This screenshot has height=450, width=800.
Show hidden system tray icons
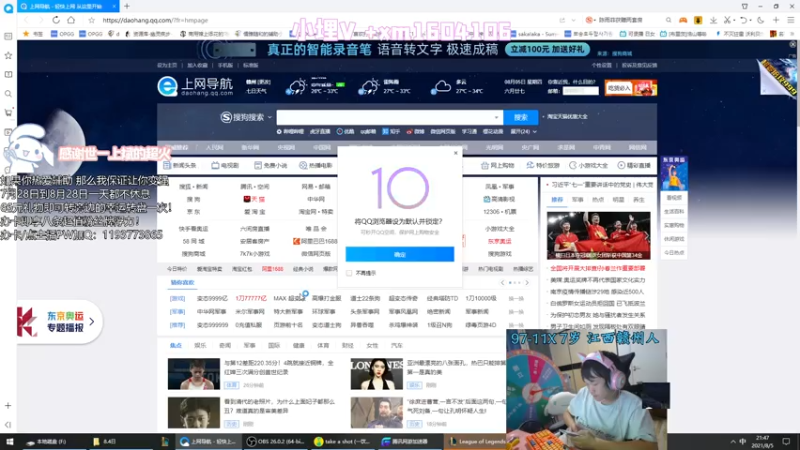click(733, 441)
